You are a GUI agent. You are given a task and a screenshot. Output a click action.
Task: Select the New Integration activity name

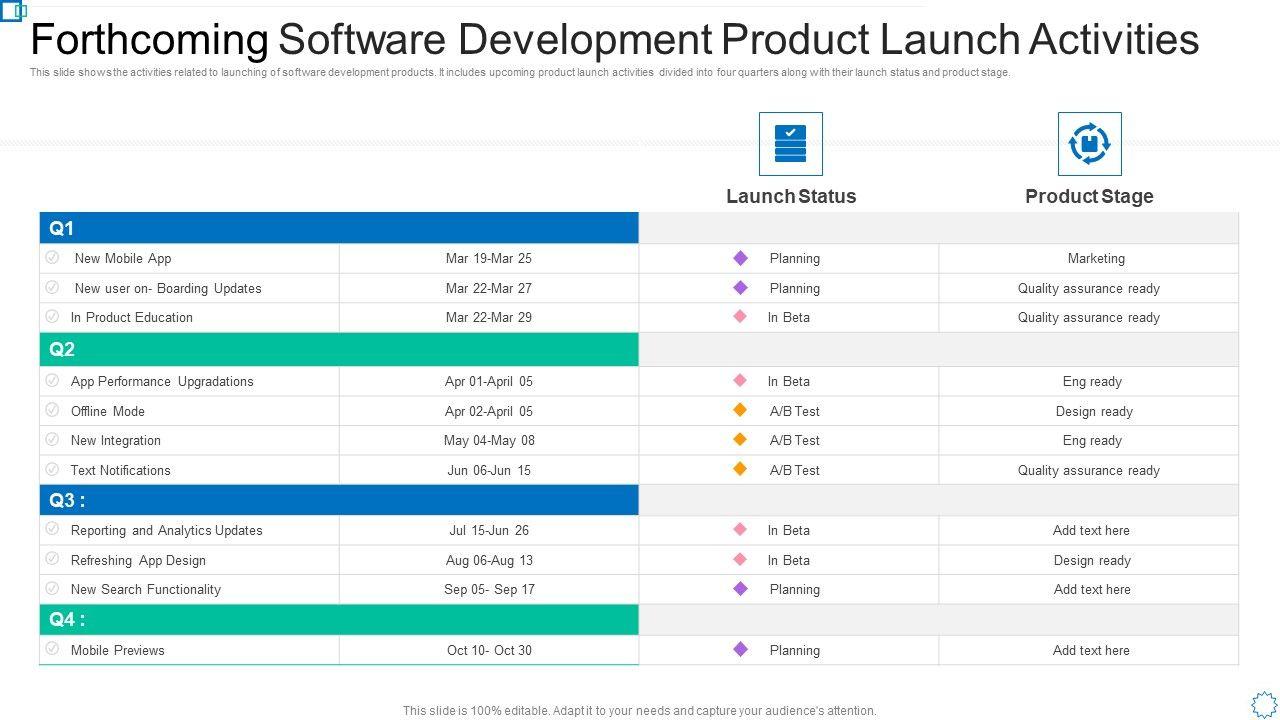[116, 440]
